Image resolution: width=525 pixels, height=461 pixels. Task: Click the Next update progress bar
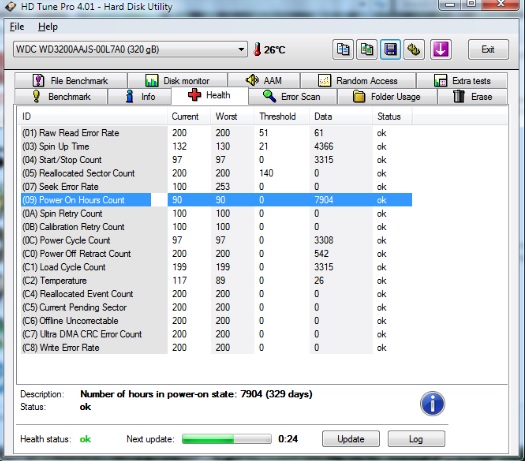(227, 439)
